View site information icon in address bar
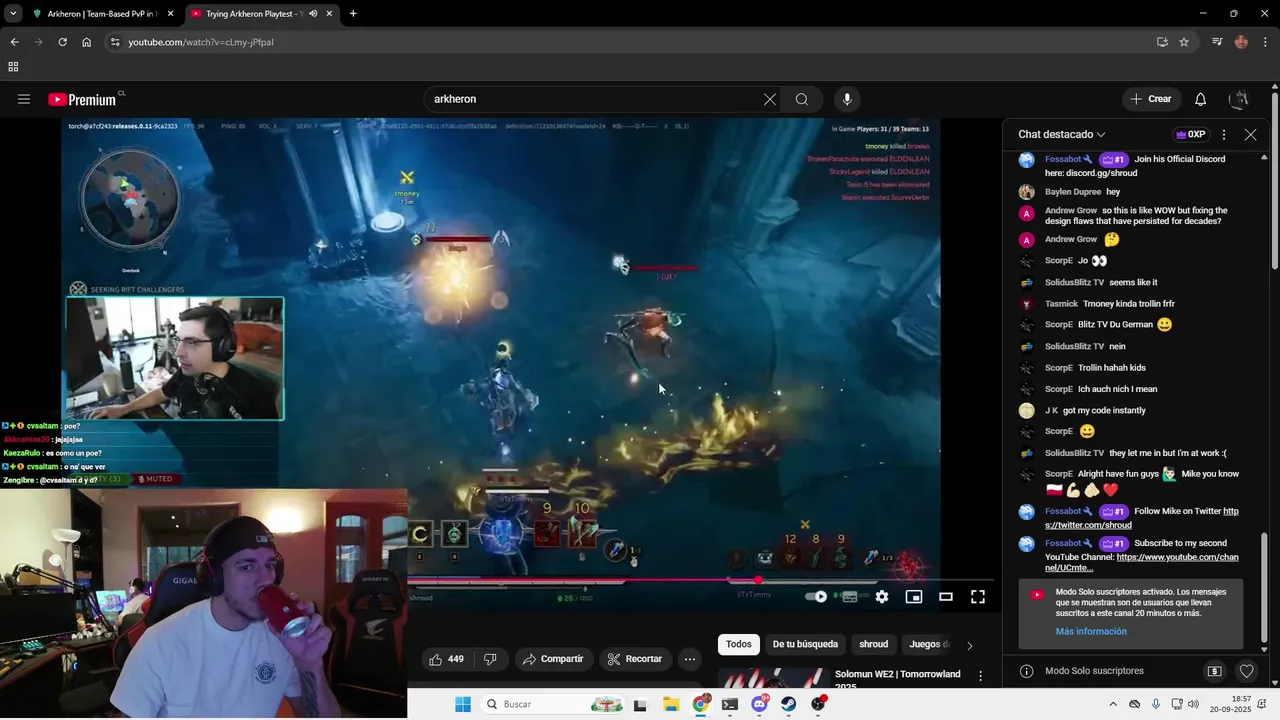Image resolution: width=1280 pixels, height=720 pixels. [115, 42]
